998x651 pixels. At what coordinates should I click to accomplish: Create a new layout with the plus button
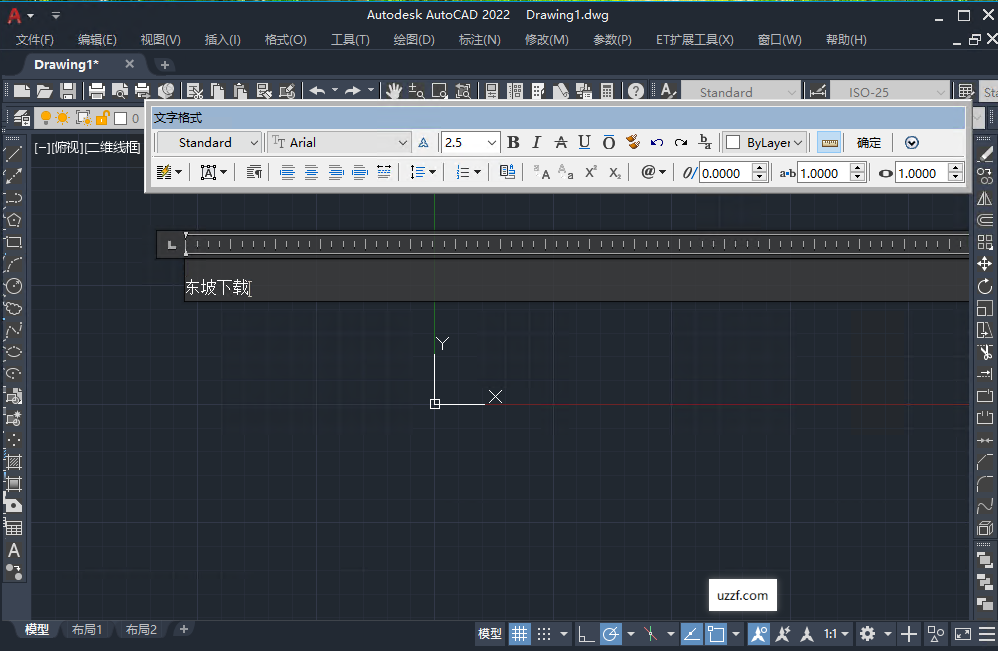coord(184,629)
